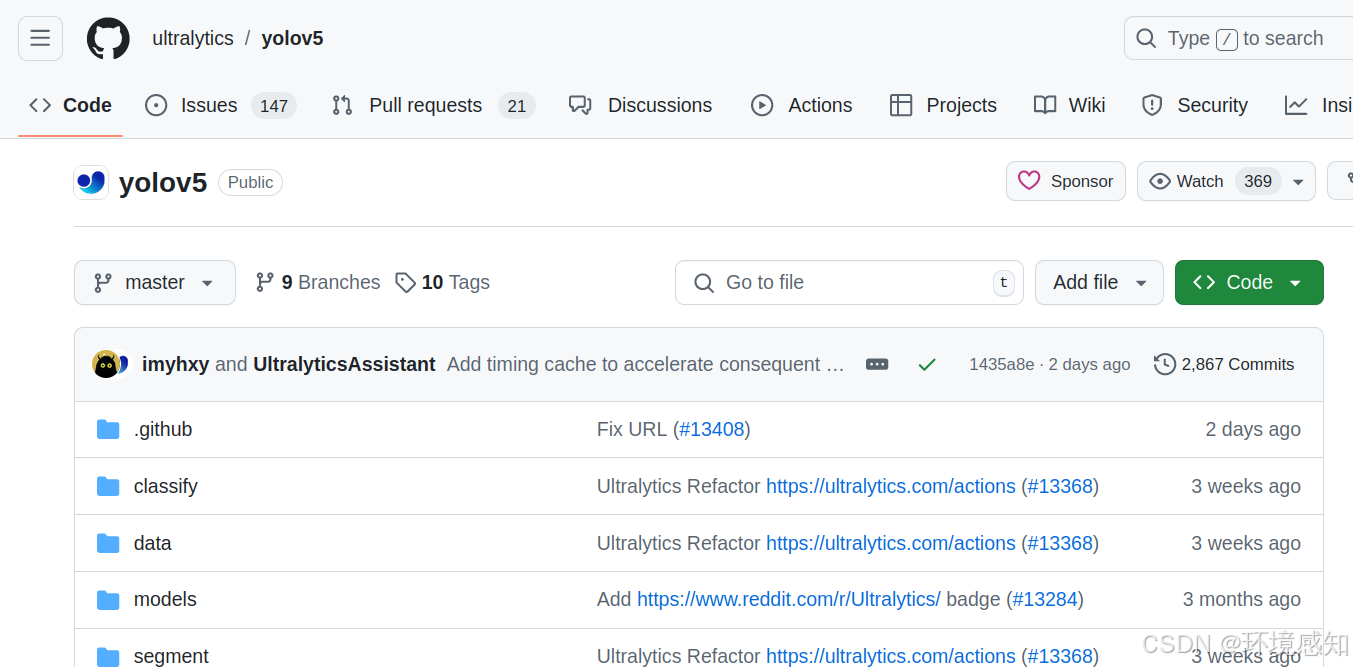Open the Security tab
The image size is (1353, 667).
[x=1195, y=105]
